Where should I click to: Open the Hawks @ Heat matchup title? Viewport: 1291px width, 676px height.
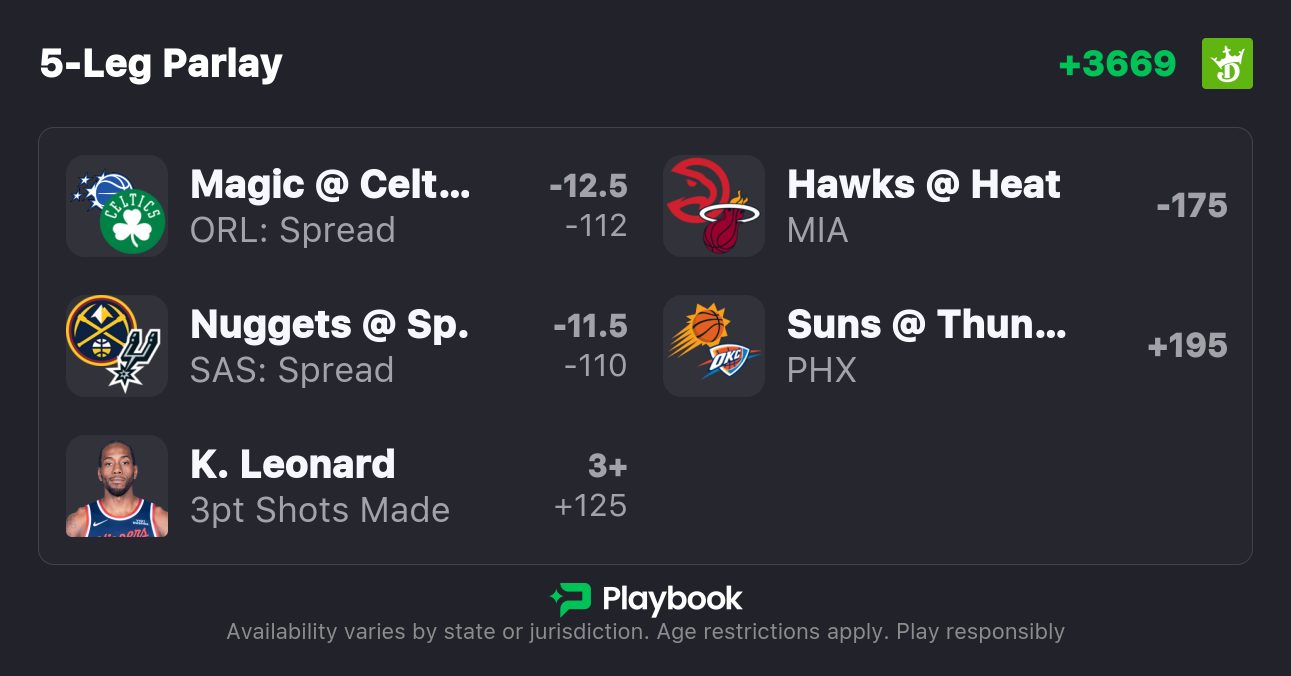pyautogui.click(x=924, y=185)
